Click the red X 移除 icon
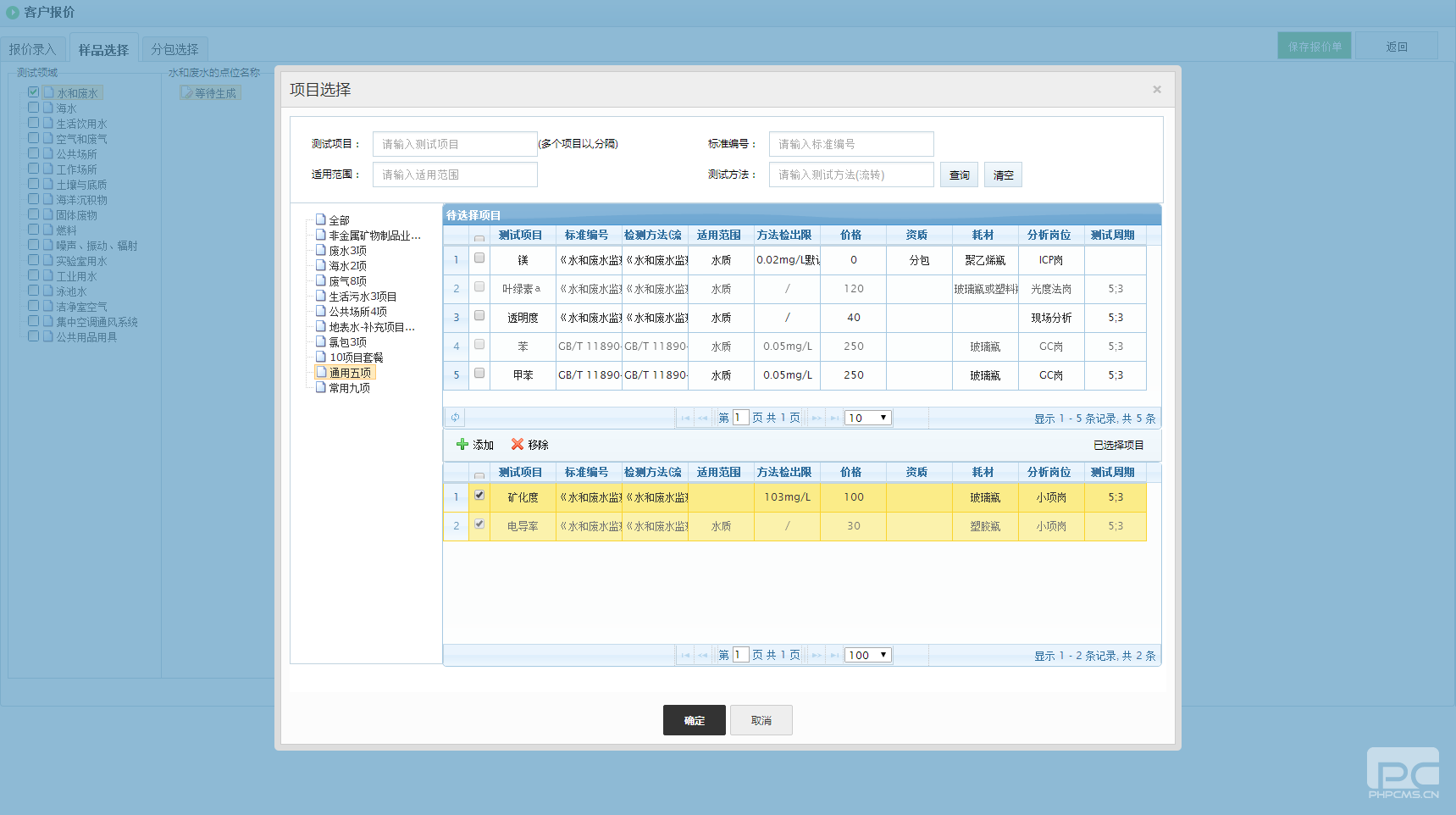Screen dimensions: 1456x815 point(517,445)
